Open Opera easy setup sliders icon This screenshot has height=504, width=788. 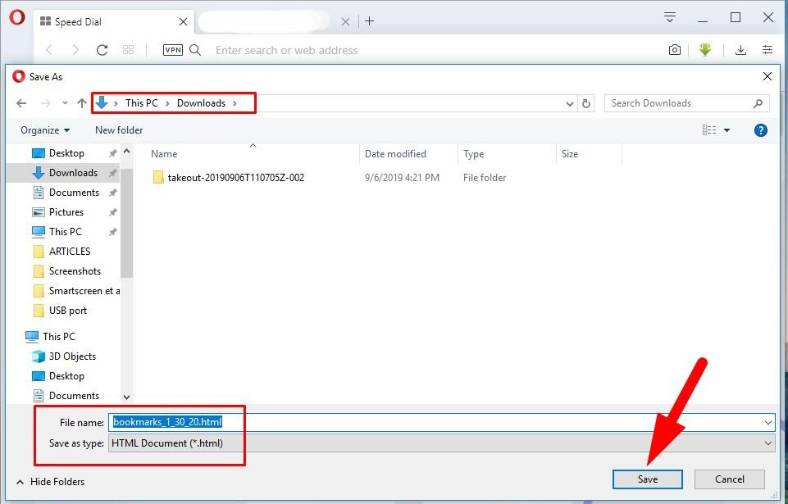point(767,49)
